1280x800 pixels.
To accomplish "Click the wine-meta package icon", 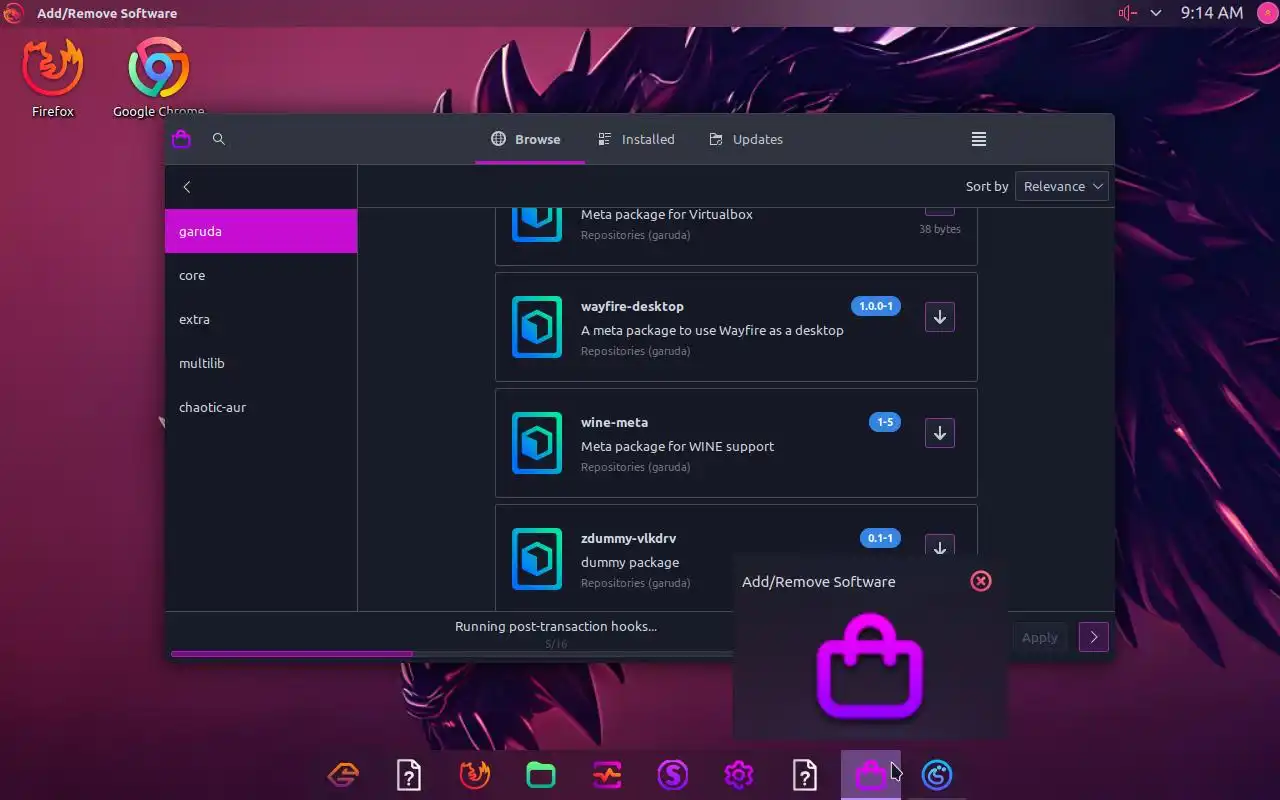I will (537, 443).
